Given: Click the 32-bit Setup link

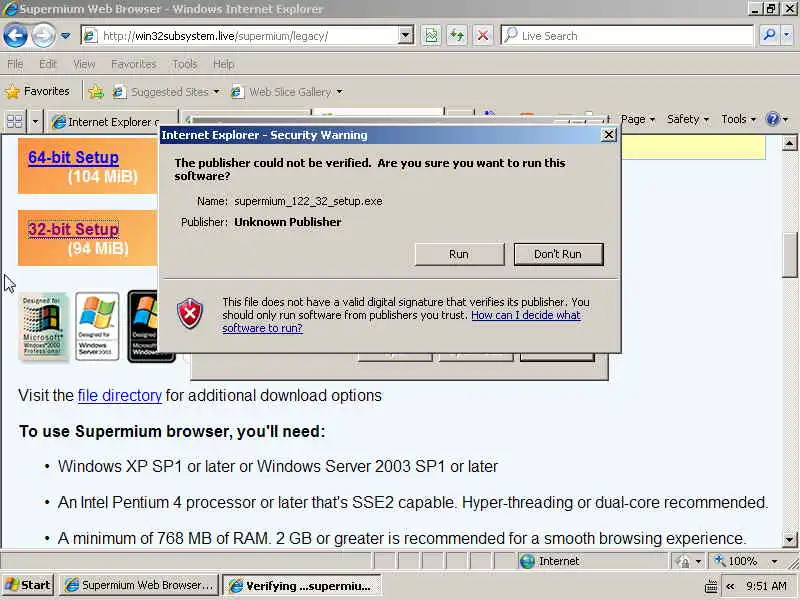Looking at the screenshot, I should pyautogui.click(x=73, y=229).
